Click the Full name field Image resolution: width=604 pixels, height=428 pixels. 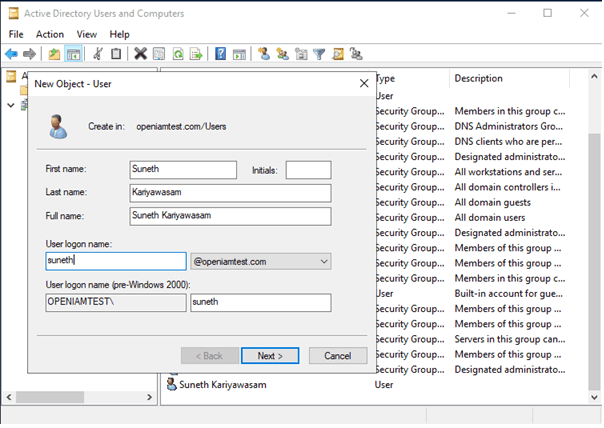click(x=230, y=216)
